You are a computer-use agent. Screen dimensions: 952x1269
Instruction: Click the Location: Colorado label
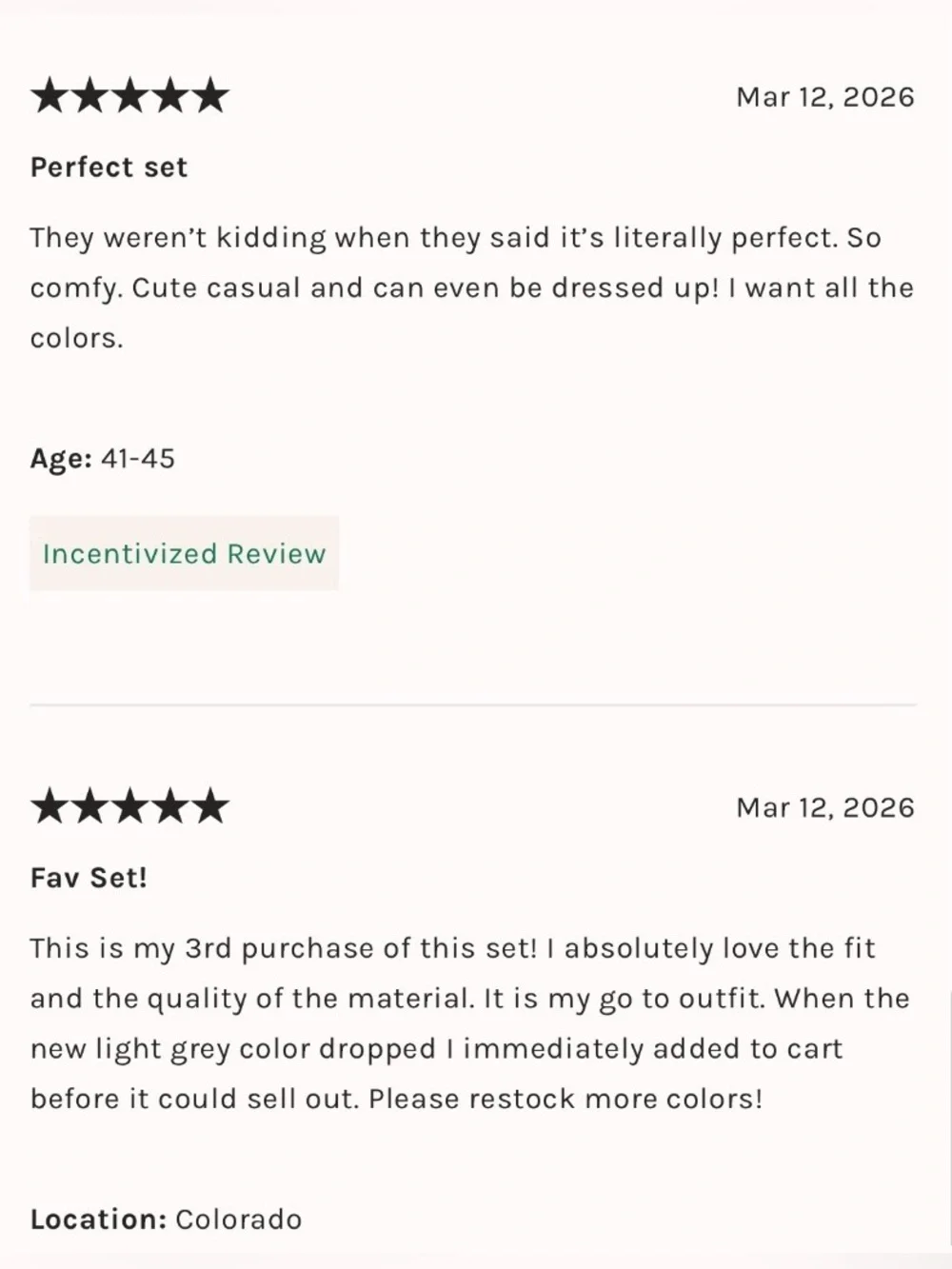point(166,1219)
